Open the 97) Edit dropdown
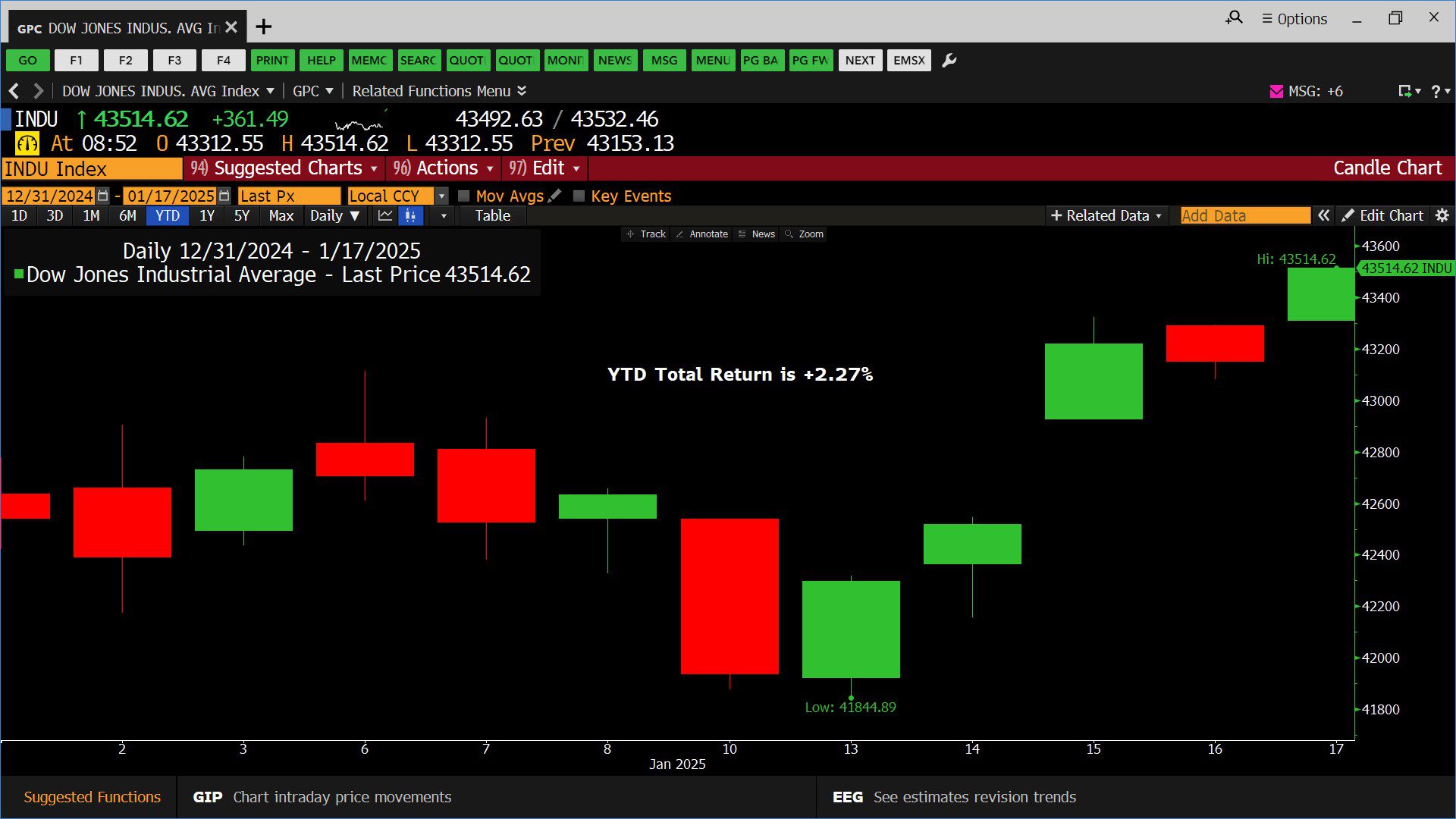1456x819 pixels. (544, 168)
